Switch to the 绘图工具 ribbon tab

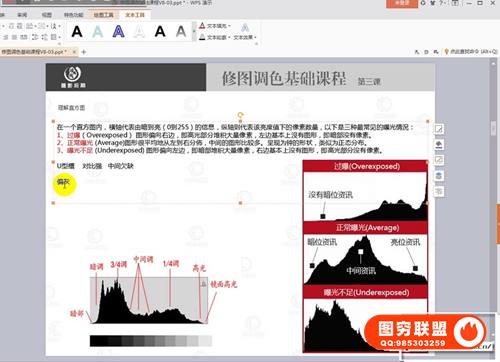click(x=103, y=15)
